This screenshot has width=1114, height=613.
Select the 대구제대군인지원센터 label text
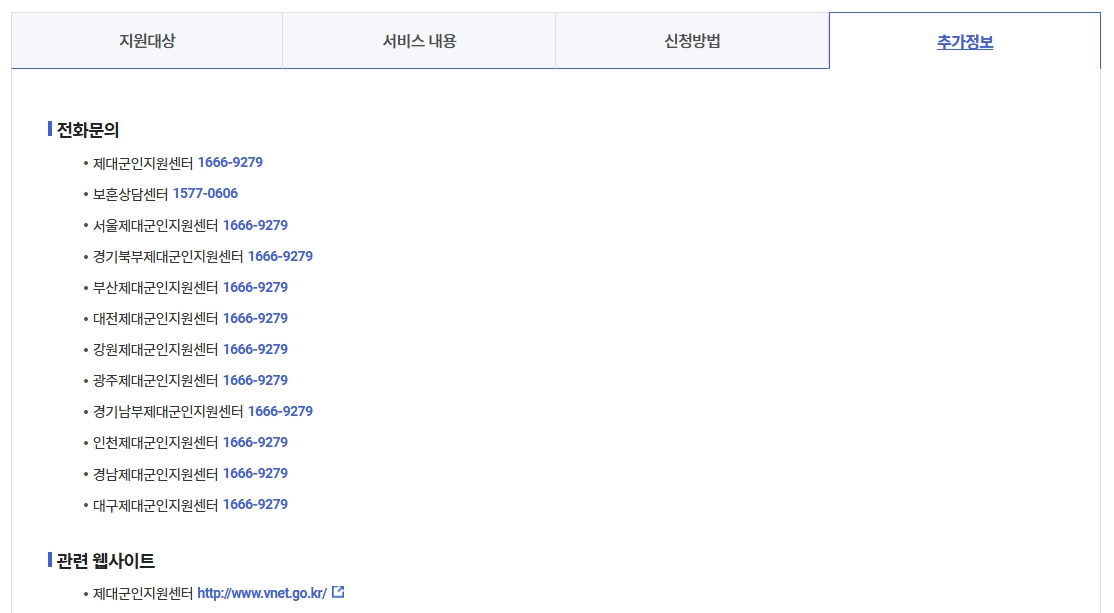click(x=156, y=505)
